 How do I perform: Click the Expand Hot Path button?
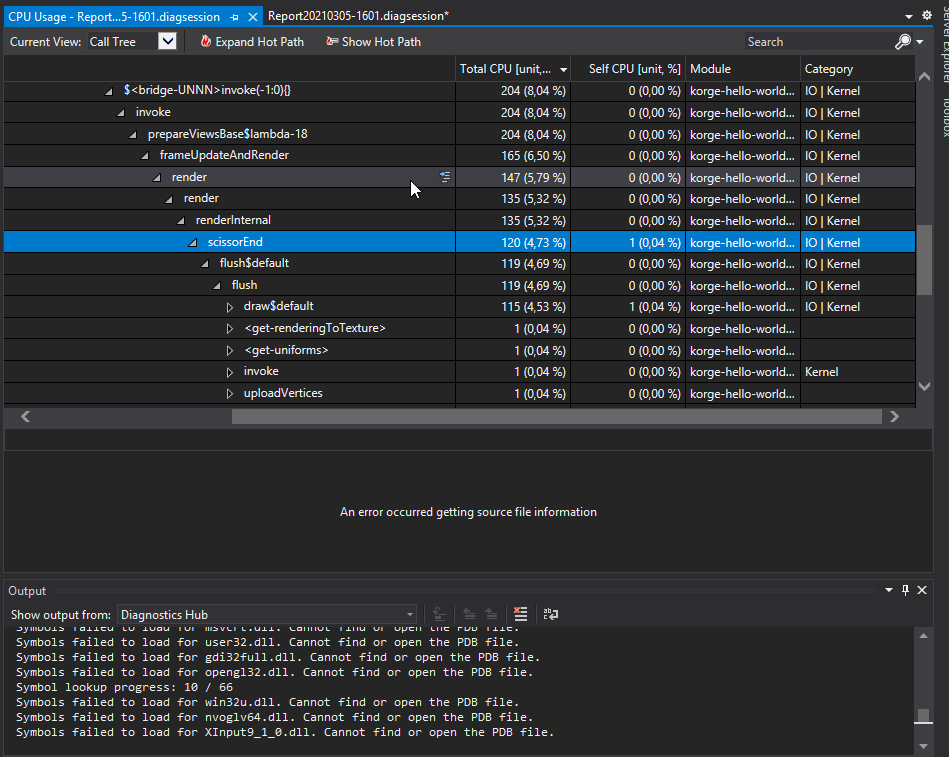click(x=252, y=42)
